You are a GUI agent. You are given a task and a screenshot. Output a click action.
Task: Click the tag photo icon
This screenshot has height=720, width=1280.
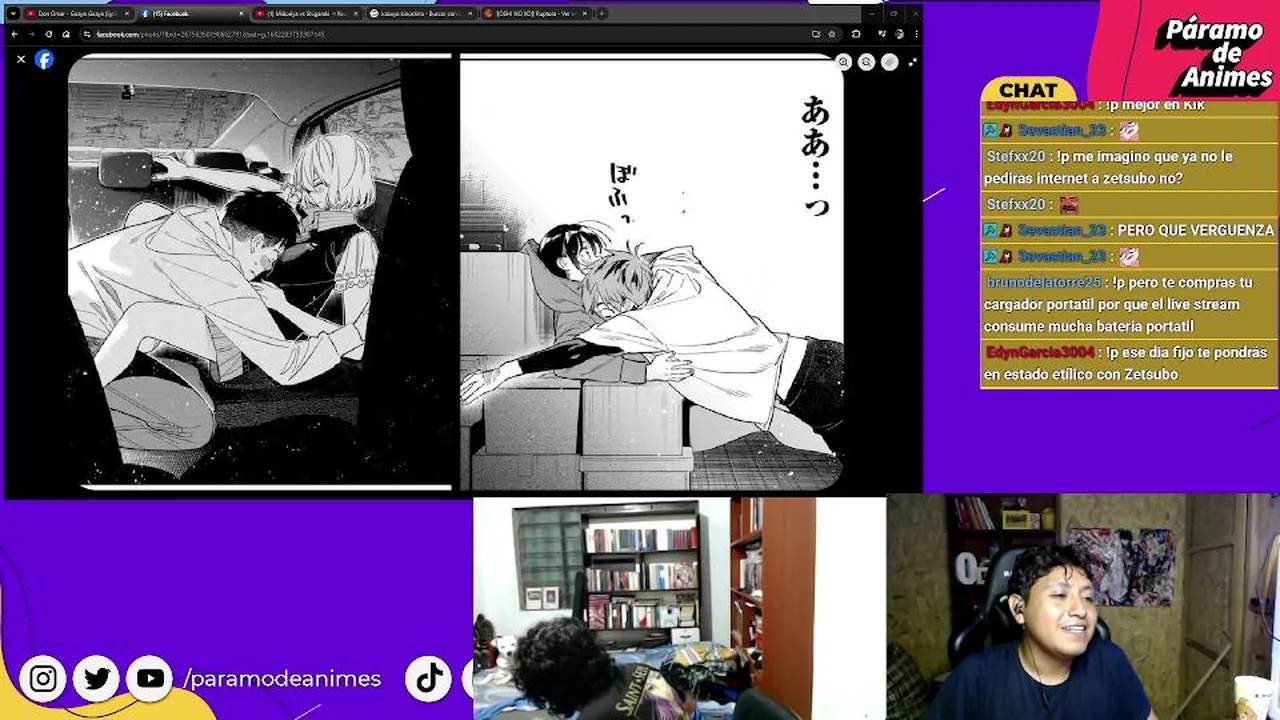tap(889, 62)
